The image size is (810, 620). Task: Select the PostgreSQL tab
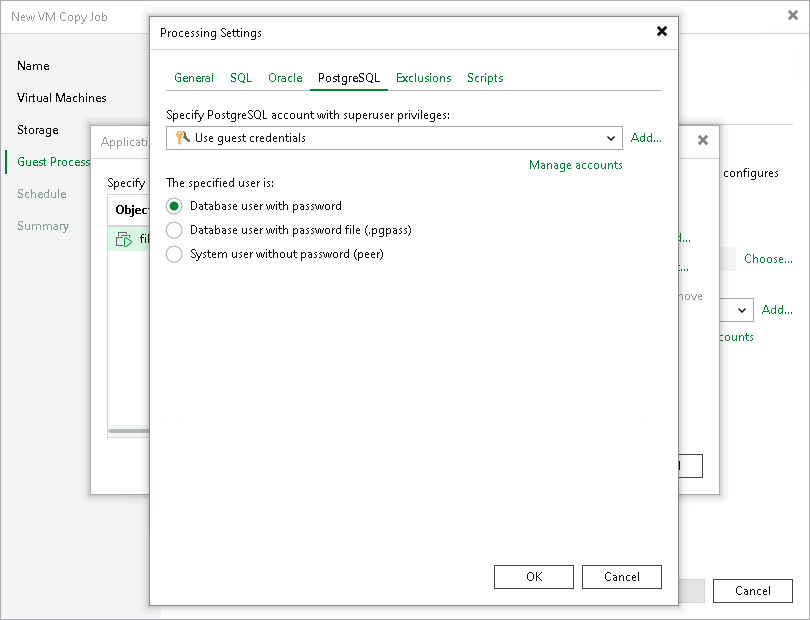tap(349, 78)
